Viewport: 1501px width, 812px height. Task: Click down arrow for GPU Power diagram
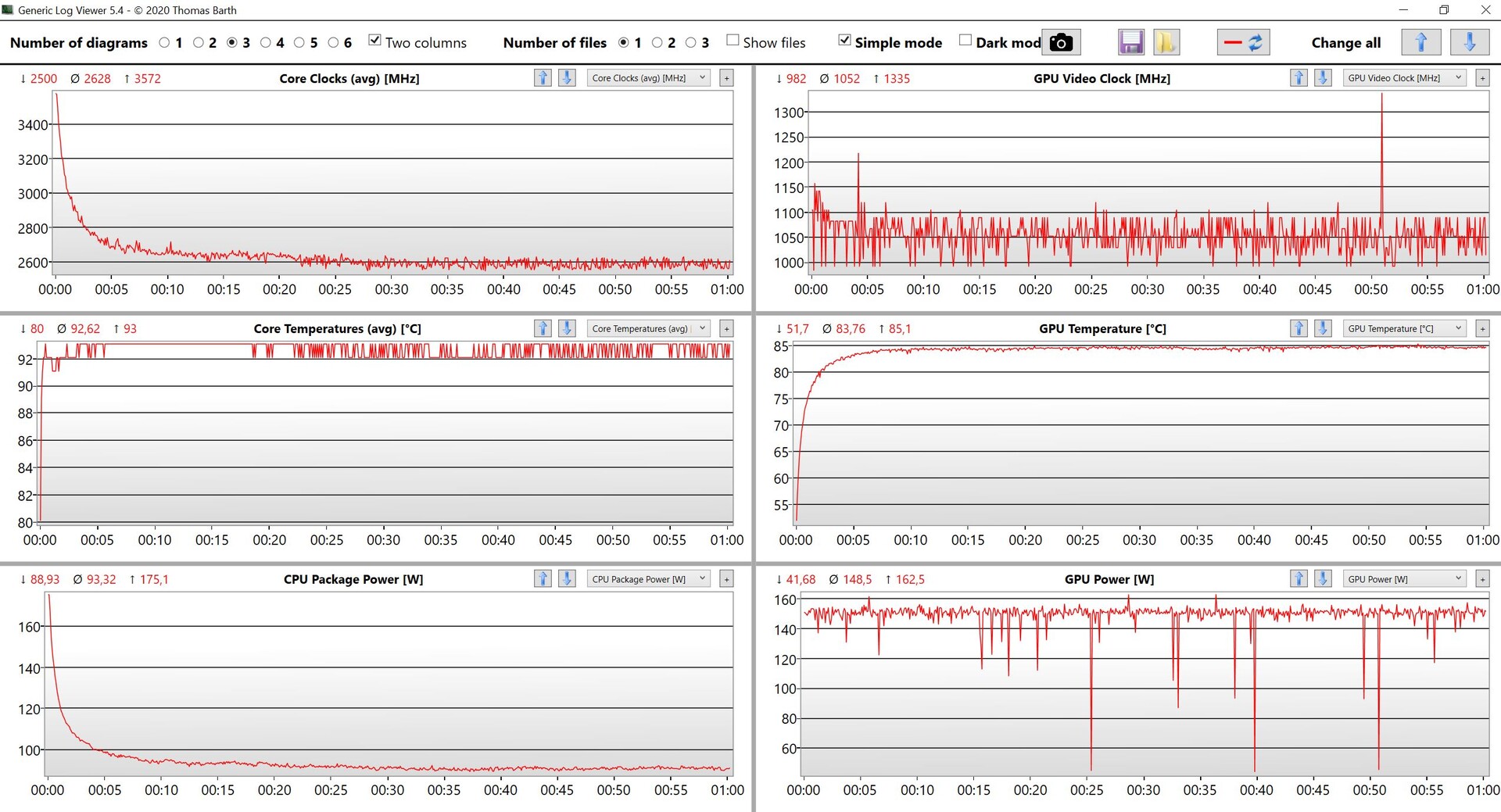1323,578
